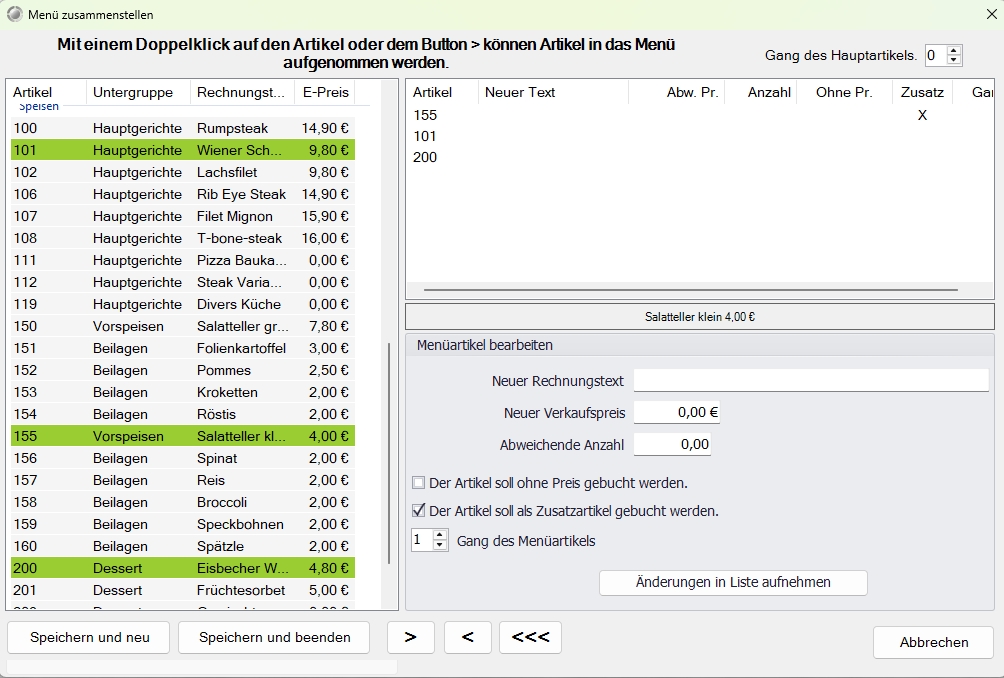Increase Gang des Menüartikels with up arrow

(440, 535)
